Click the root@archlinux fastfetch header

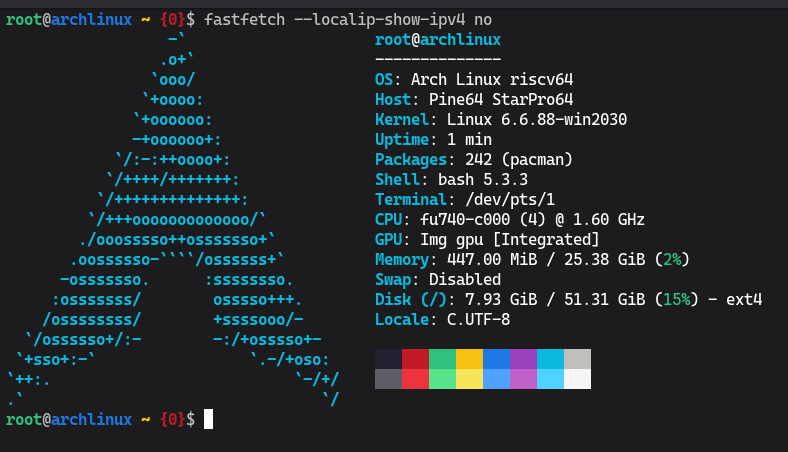[438, 40]
